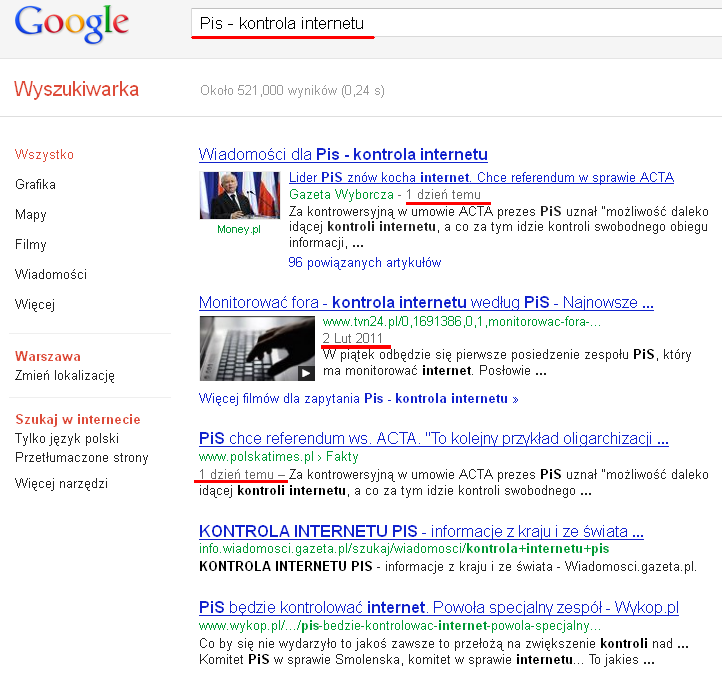Viewport: 722px width, 682px height.
Task: Expand the Więcej categories list
Action: coord(35,304)
